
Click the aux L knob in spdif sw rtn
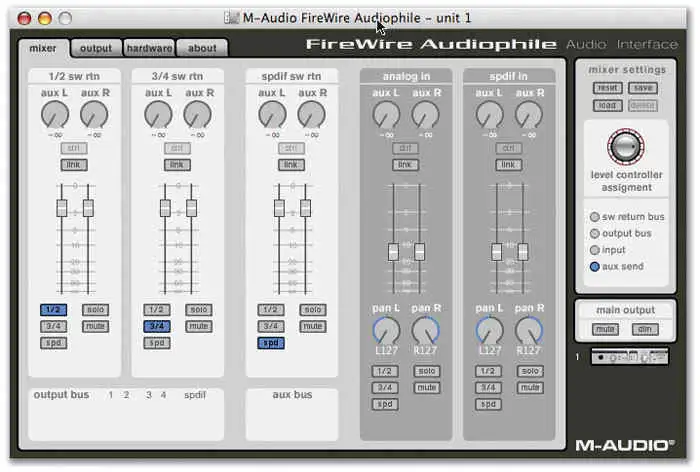click(272, 115)
